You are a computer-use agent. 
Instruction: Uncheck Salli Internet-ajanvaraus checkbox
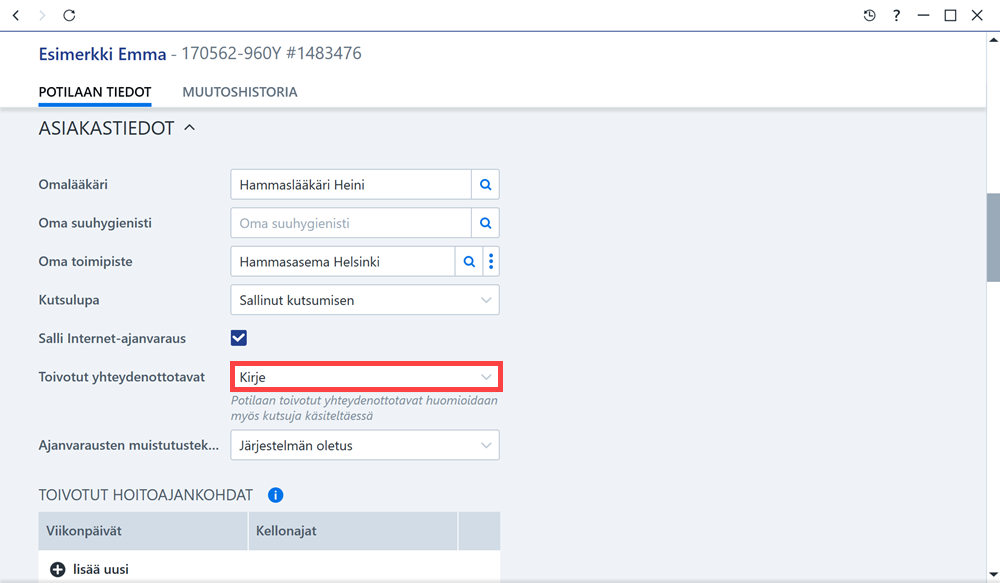(x=239, y=338)
